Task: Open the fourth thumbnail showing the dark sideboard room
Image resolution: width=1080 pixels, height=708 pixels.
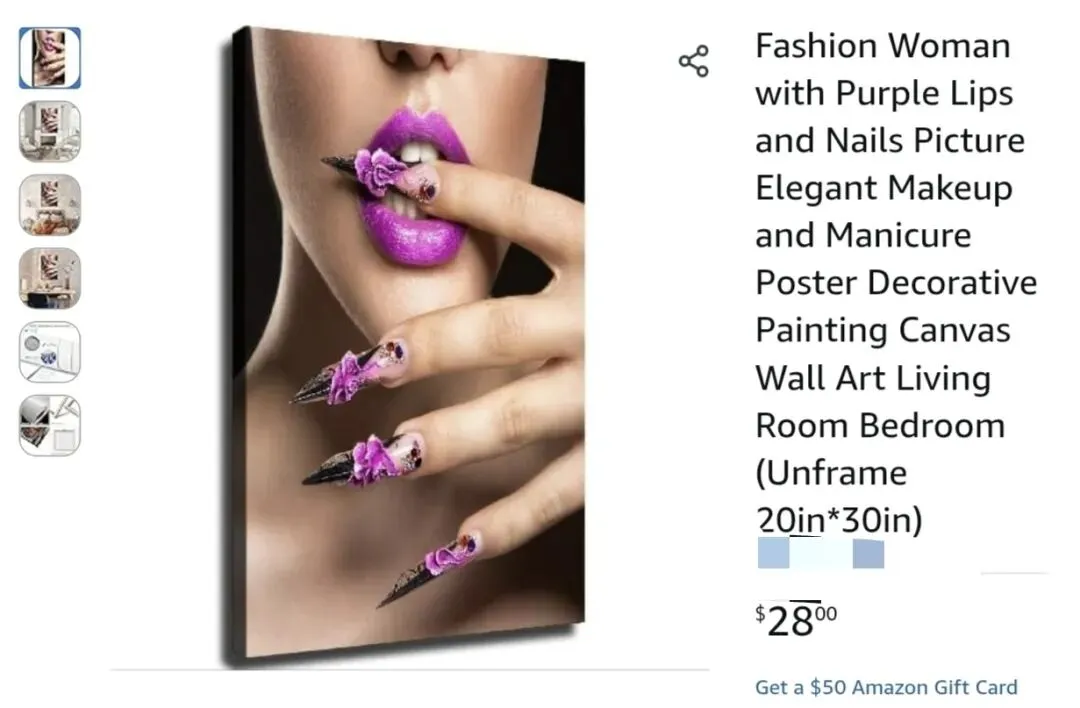Action: point(50,278)
